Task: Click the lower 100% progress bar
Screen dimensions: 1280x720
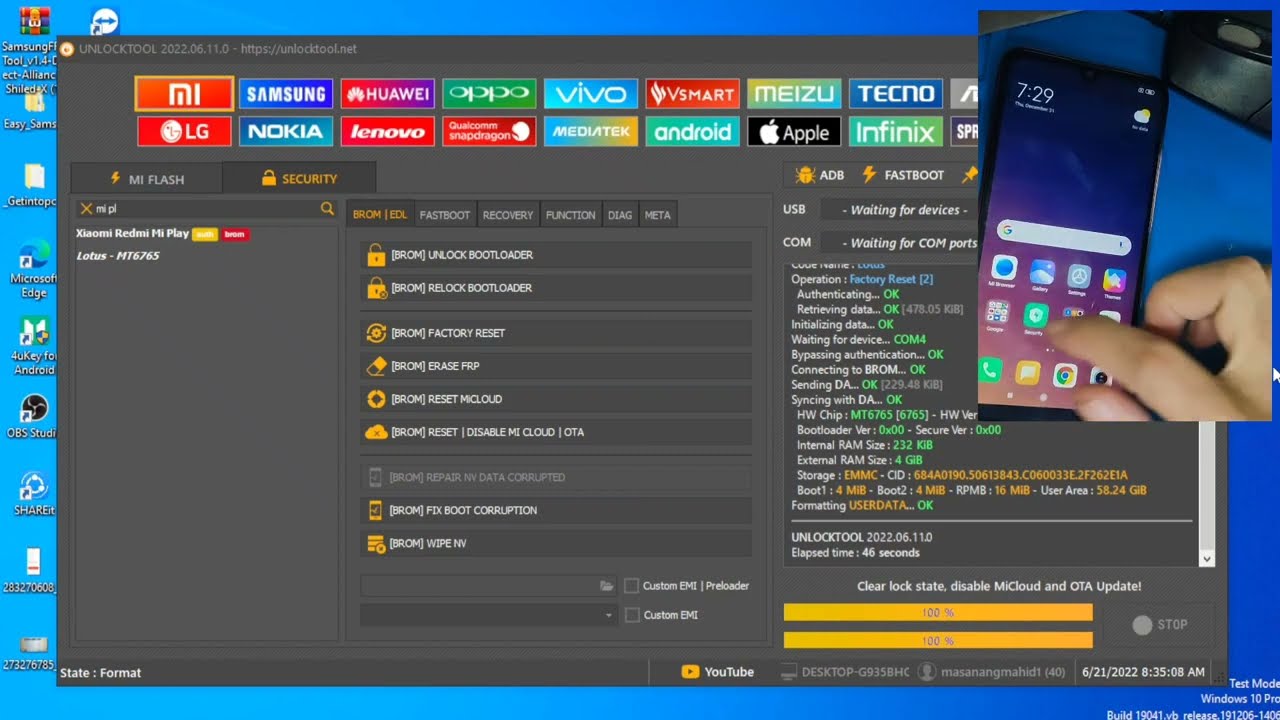Action: point(938,640)
